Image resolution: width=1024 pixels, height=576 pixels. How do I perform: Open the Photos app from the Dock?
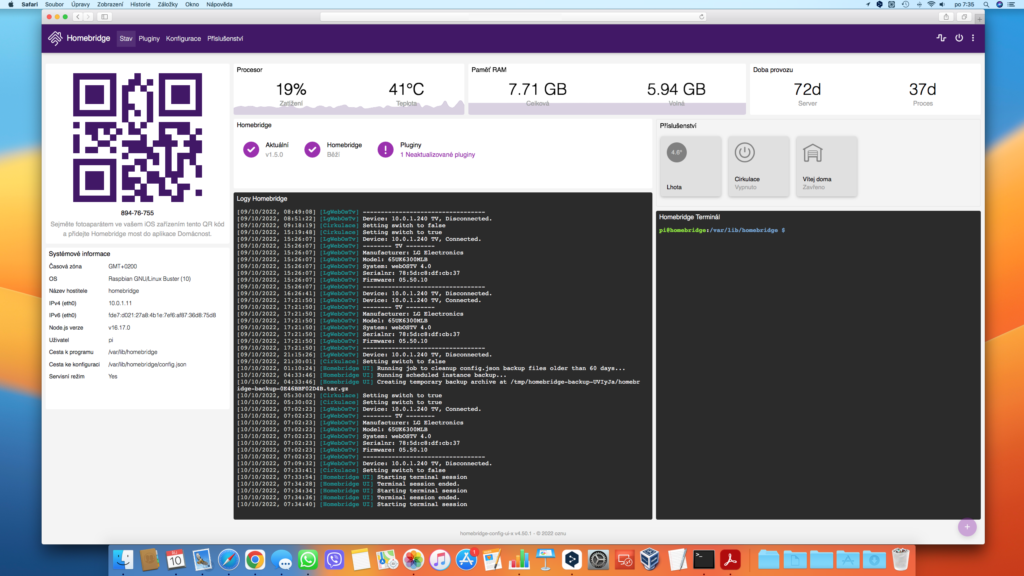coord(413,560)
